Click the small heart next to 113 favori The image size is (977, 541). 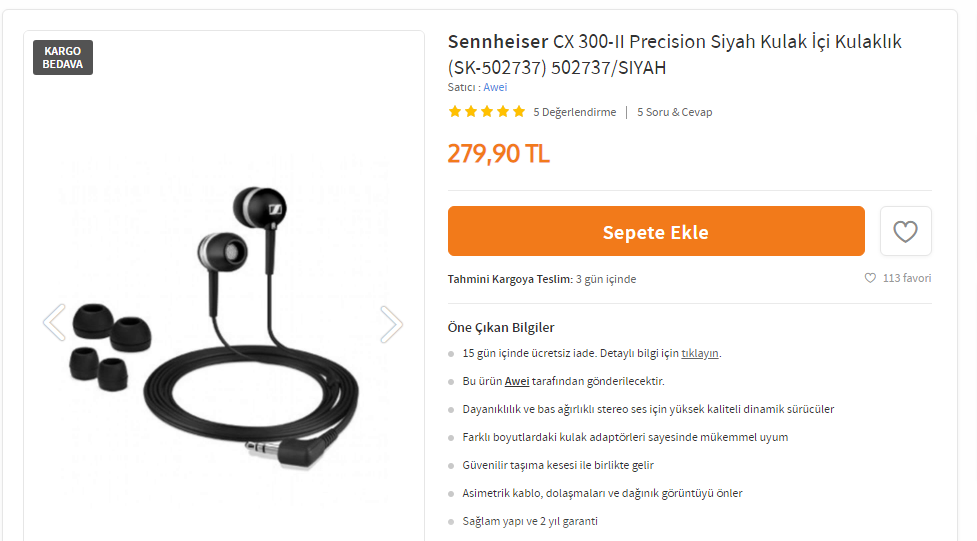click(870, 278)
